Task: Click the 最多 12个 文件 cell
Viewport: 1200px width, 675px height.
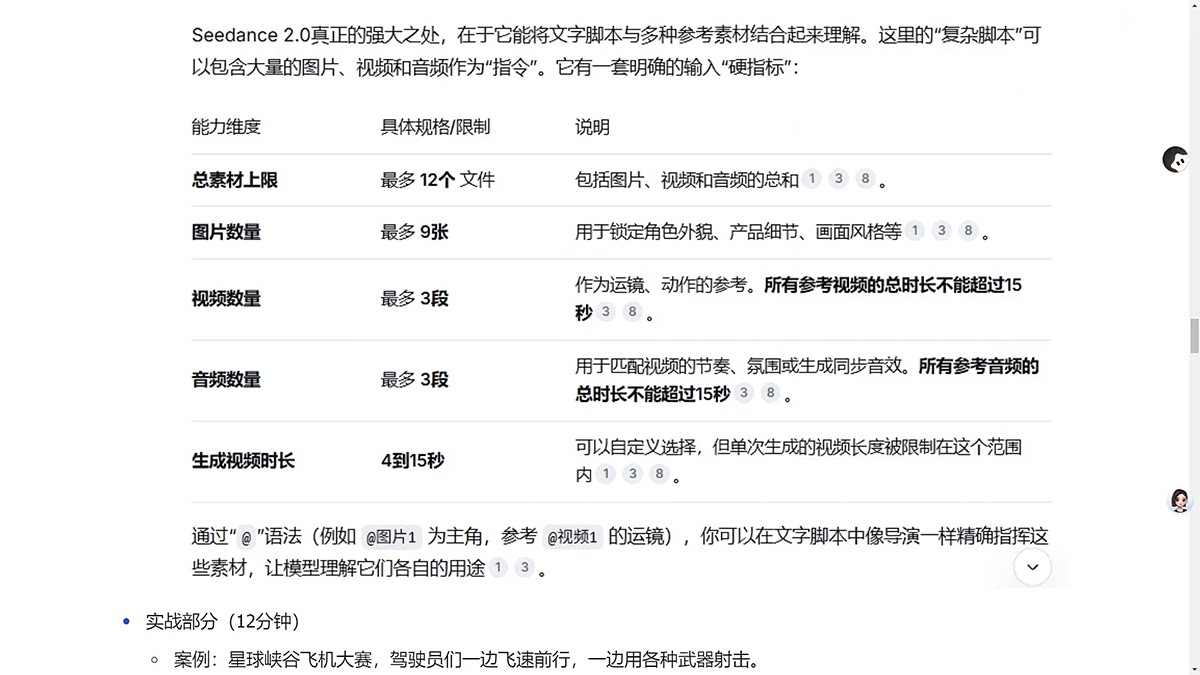Action: [437, 180]
